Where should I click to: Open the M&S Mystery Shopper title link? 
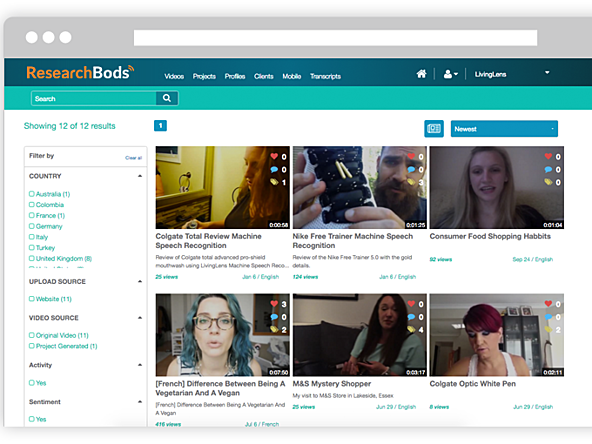[x=332, y=384]
